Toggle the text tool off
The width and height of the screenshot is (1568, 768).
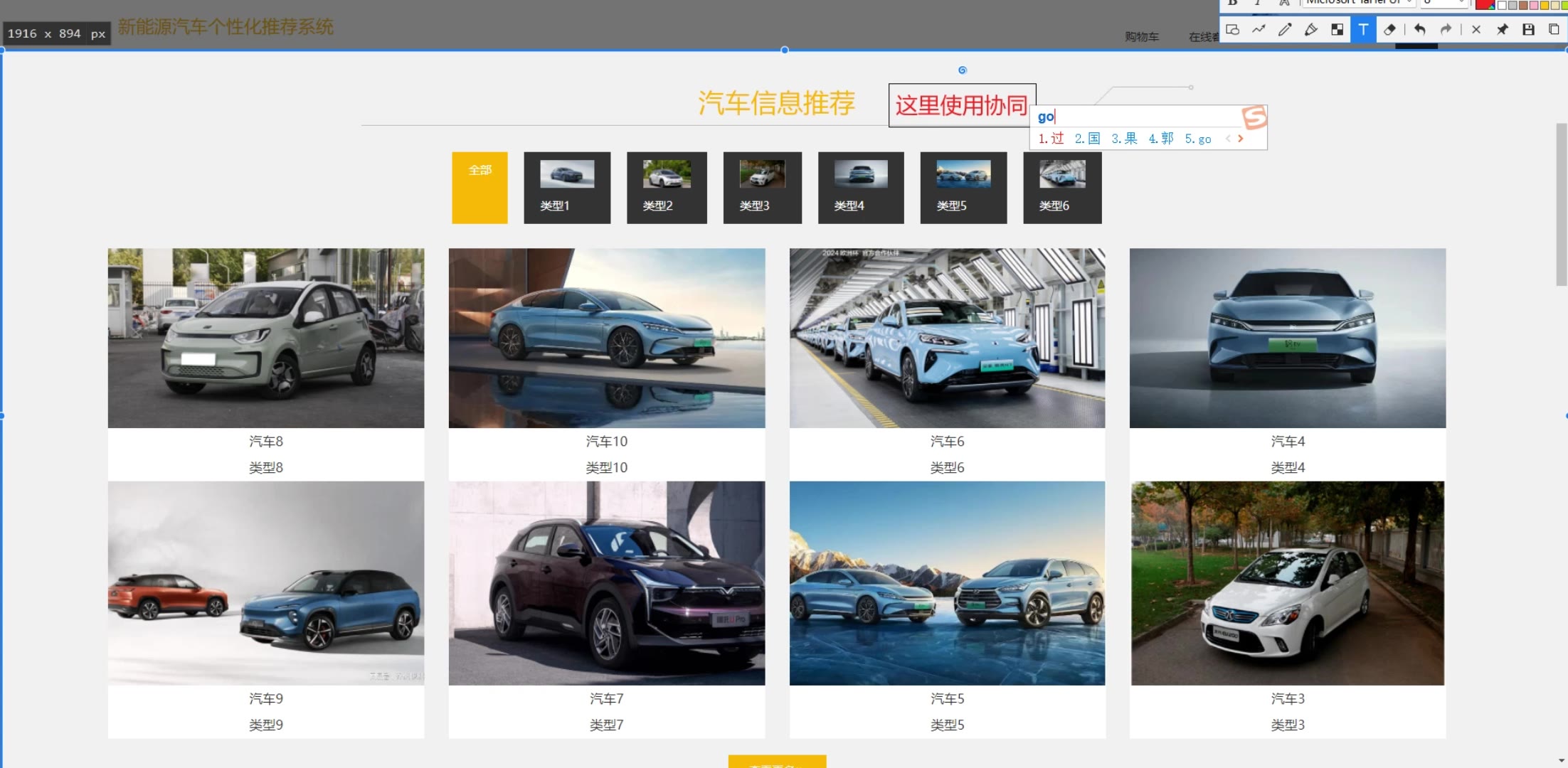coord(1363,30)
